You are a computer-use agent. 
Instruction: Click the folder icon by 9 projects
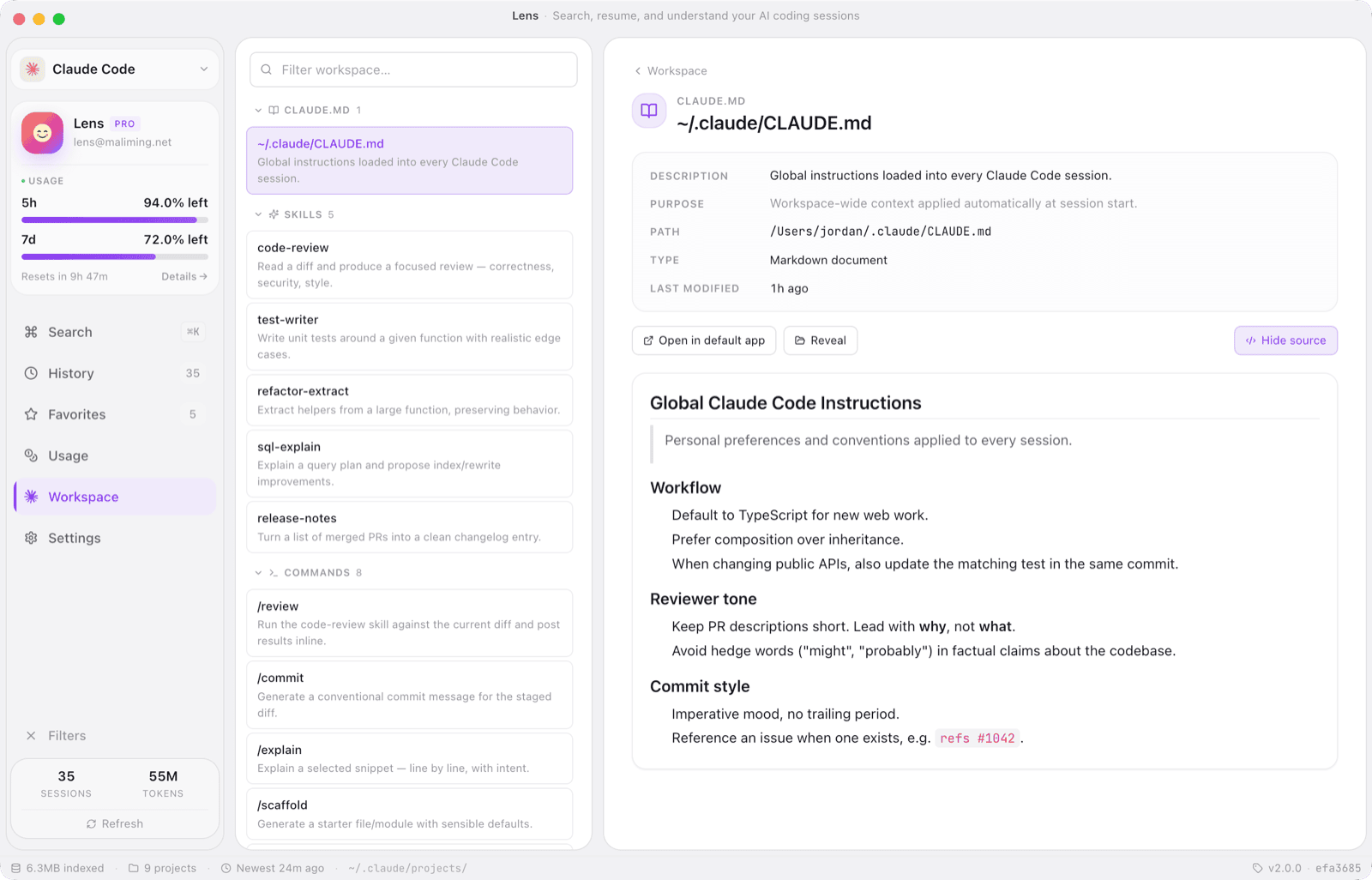pyautogui.click(x=134, y=868)
